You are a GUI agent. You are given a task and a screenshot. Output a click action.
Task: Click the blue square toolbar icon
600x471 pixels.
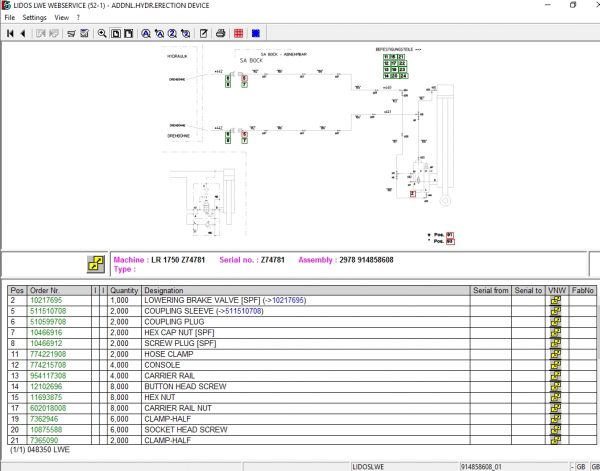[256, 33]
